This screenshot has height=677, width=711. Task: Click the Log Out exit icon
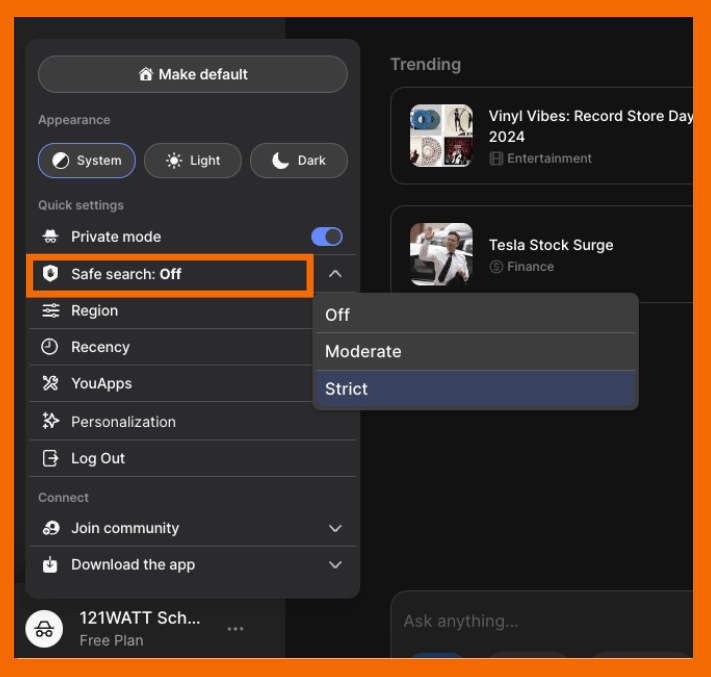50,459
